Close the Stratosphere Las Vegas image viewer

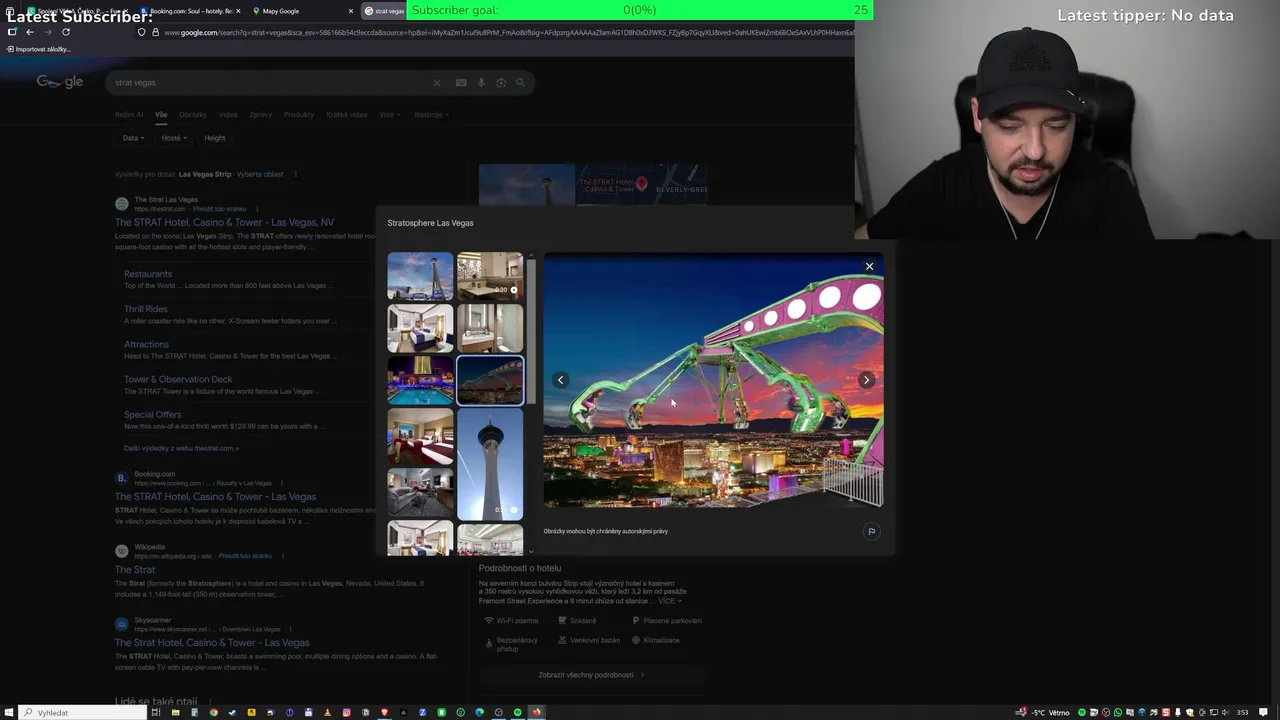[x=869, y=266]
